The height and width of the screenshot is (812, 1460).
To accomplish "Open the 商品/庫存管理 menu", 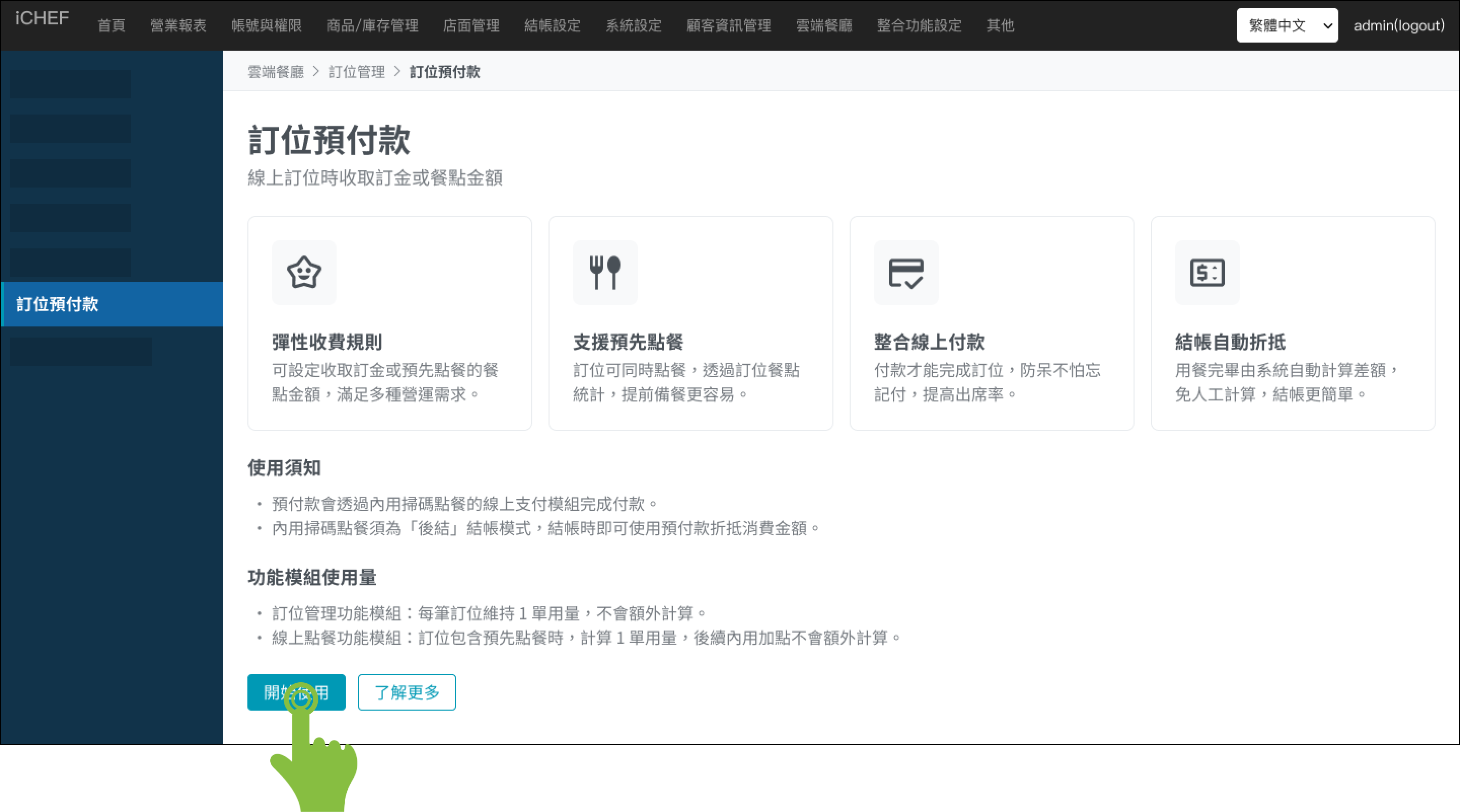I will tap(373, 25).
